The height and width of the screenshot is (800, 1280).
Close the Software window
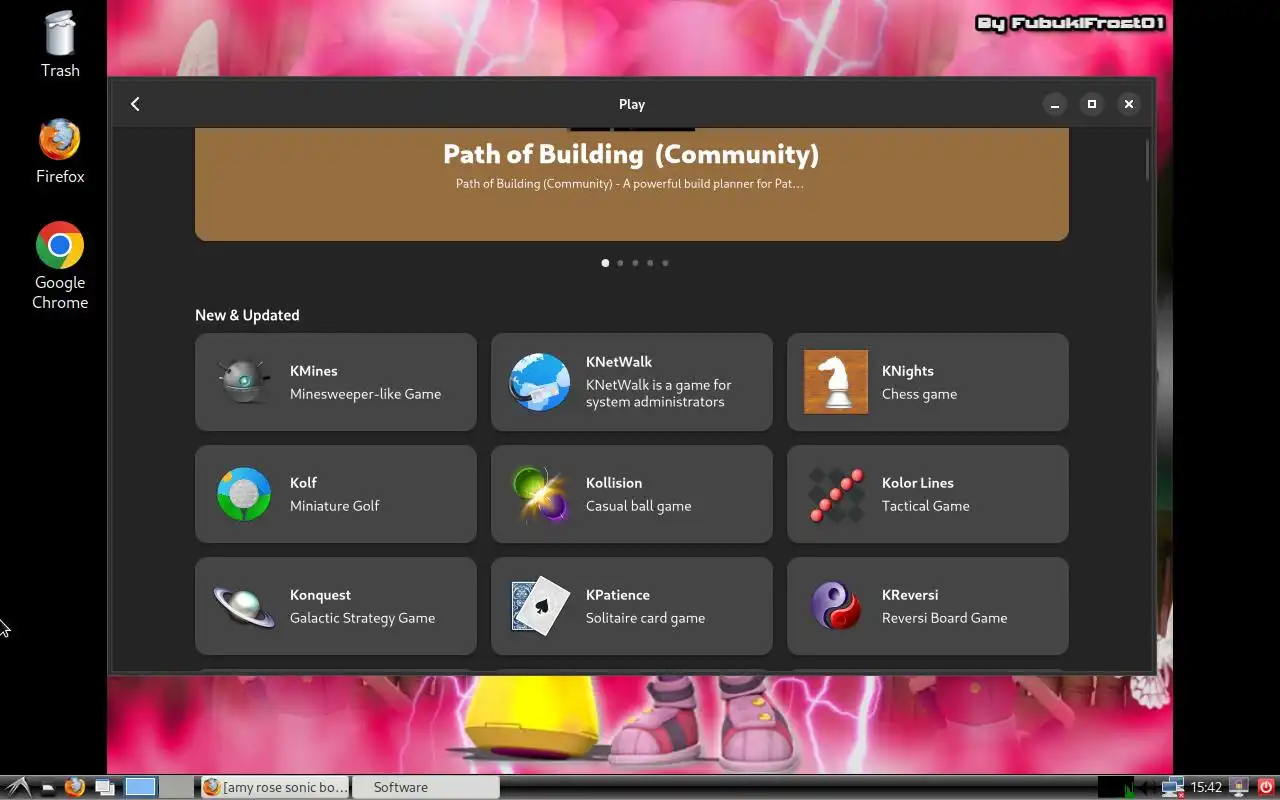pos(1129,104)
